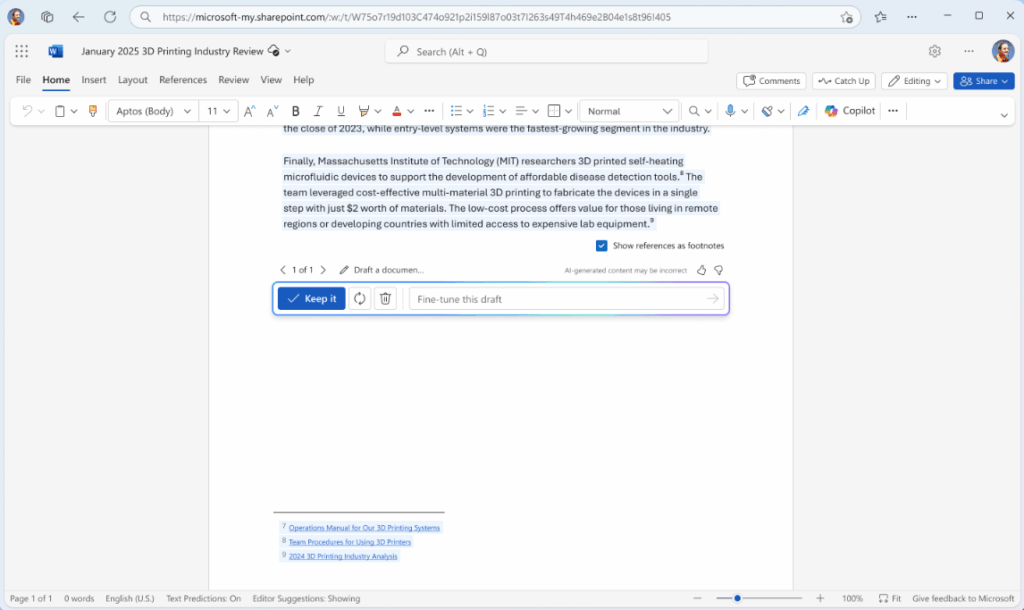Click the Share button
Screen dimensions: 1024x610
click(984, 81)
